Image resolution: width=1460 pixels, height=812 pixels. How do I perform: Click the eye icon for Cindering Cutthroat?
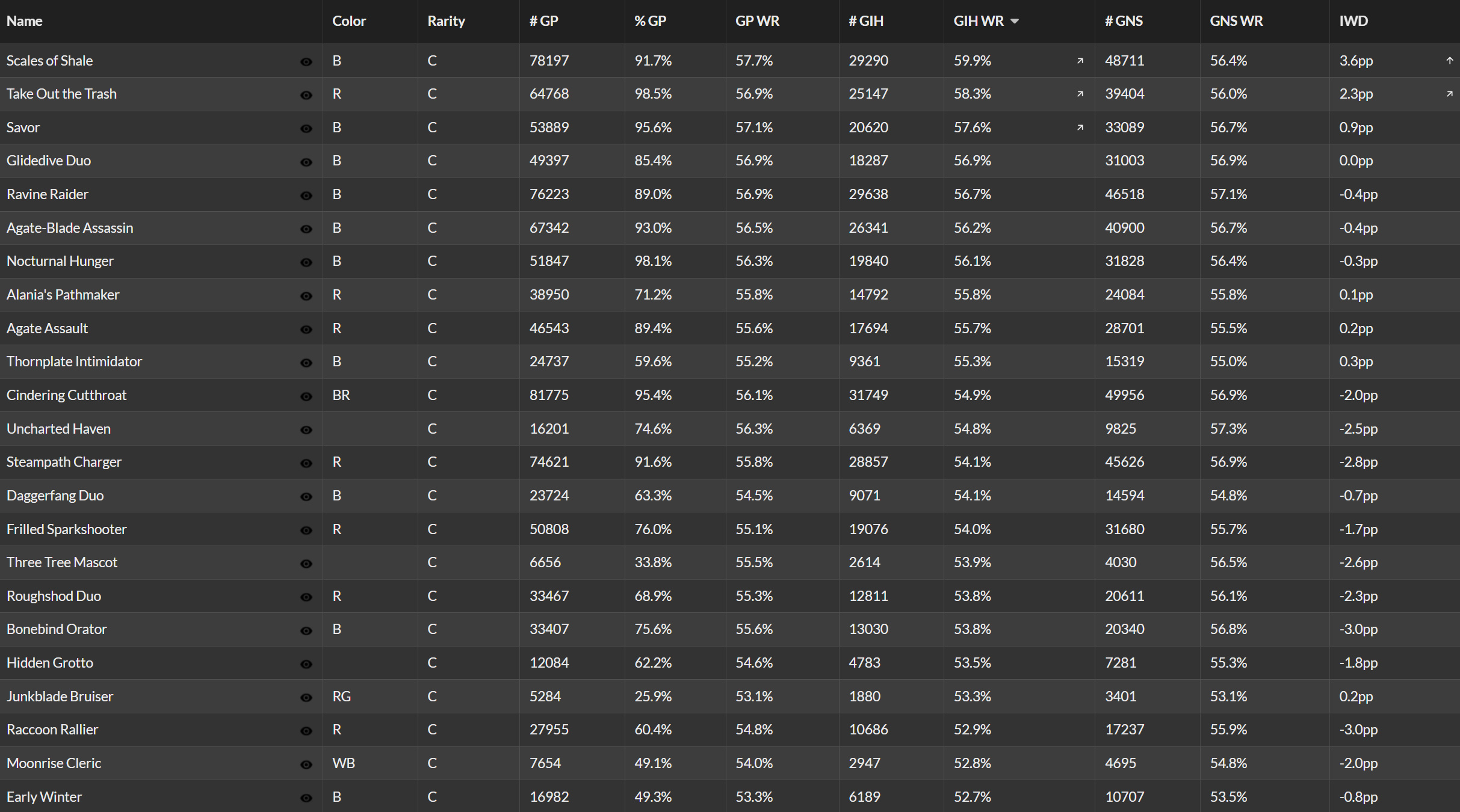(x=306, y=396)
